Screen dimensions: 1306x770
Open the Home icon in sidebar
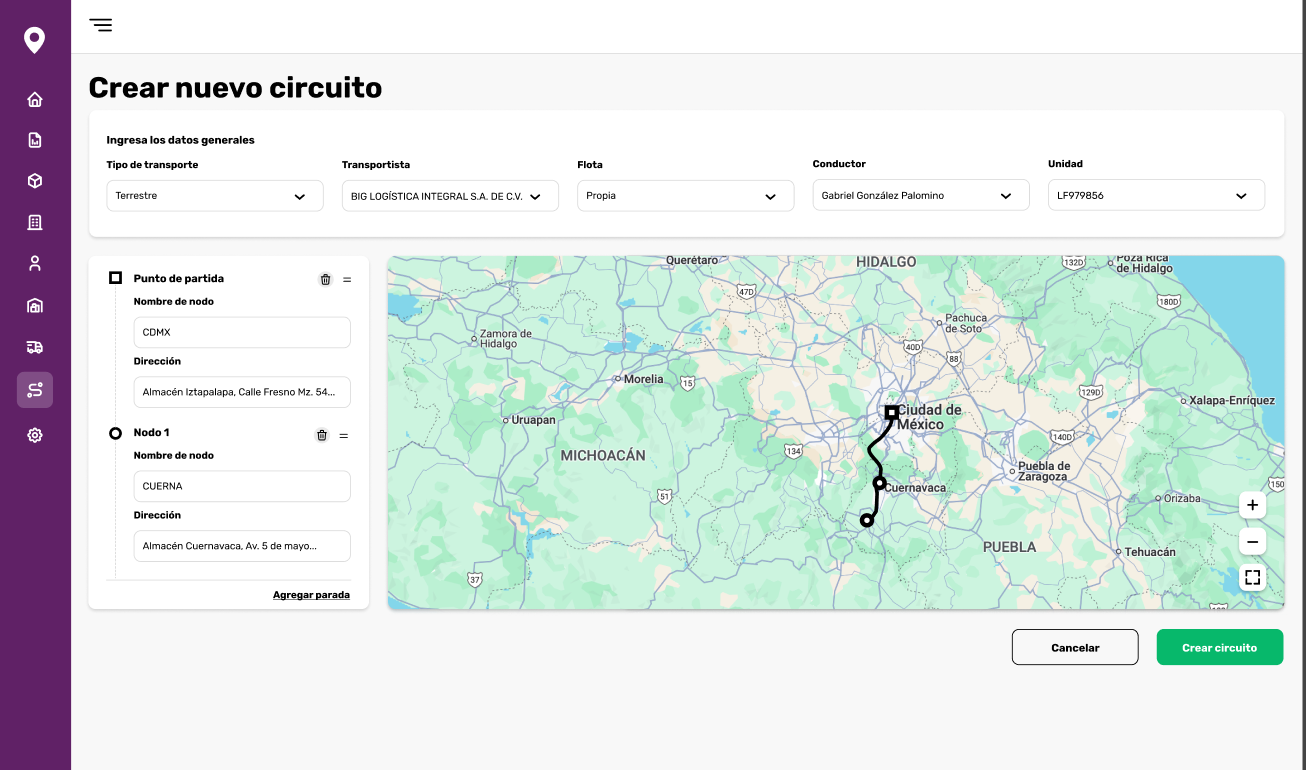[x=35, y=99]
